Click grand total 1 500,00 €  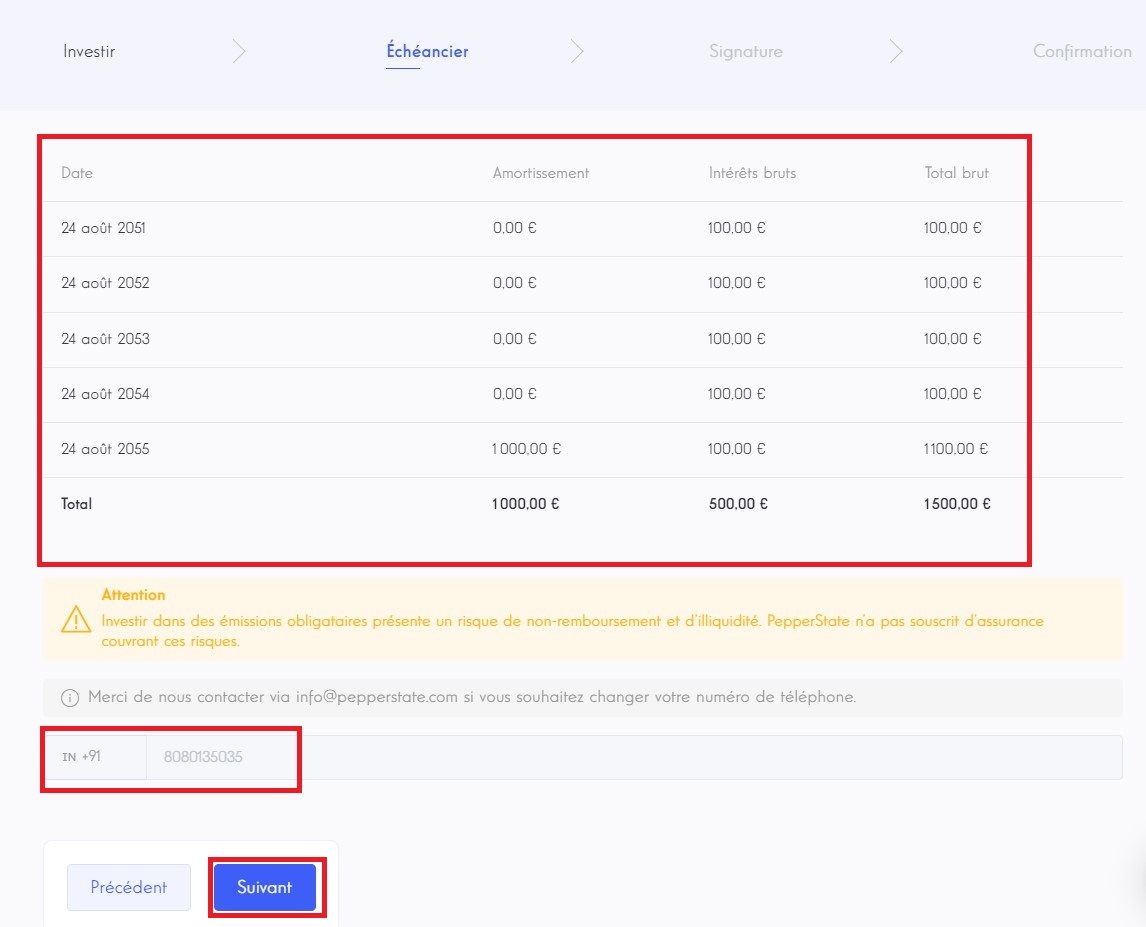coord(957,504)
